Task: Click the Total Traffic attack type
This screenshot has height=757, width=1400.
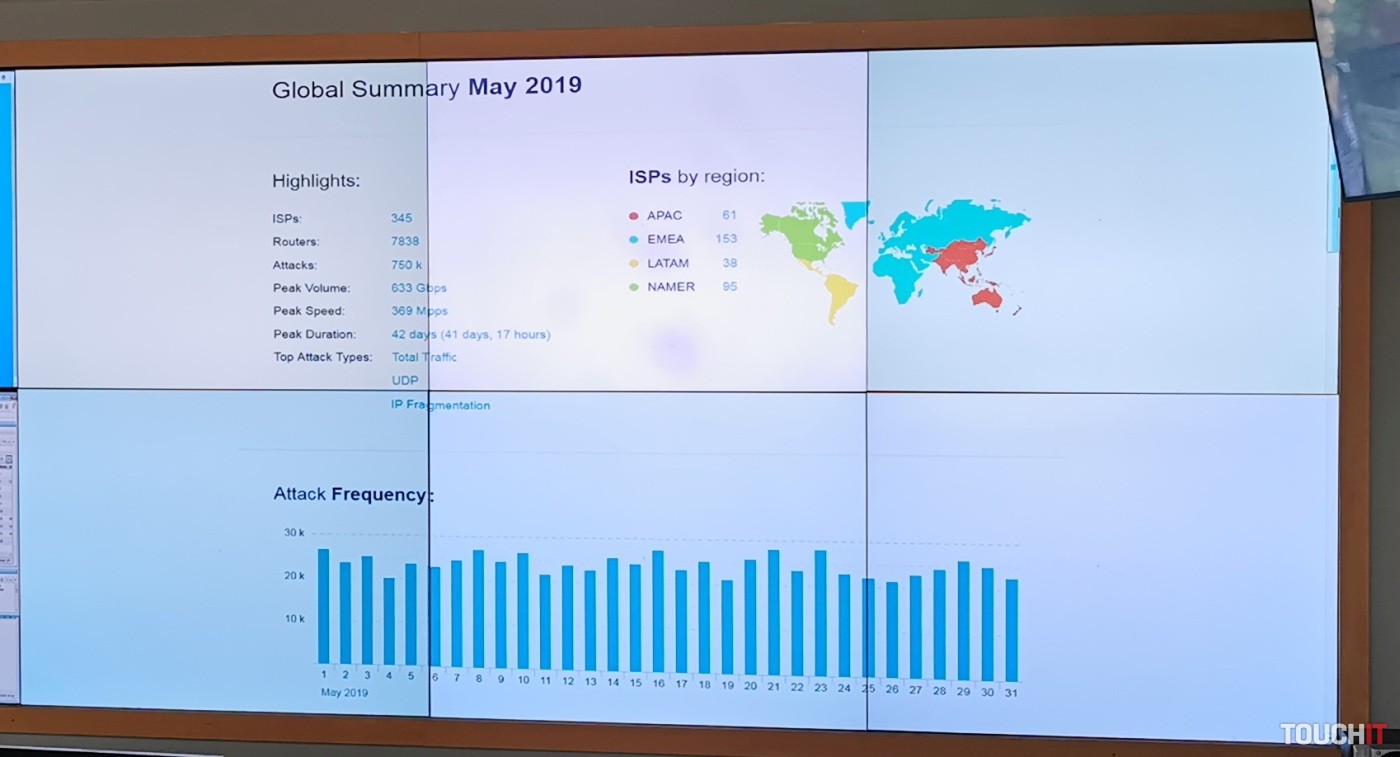Action: coord(424,357)
